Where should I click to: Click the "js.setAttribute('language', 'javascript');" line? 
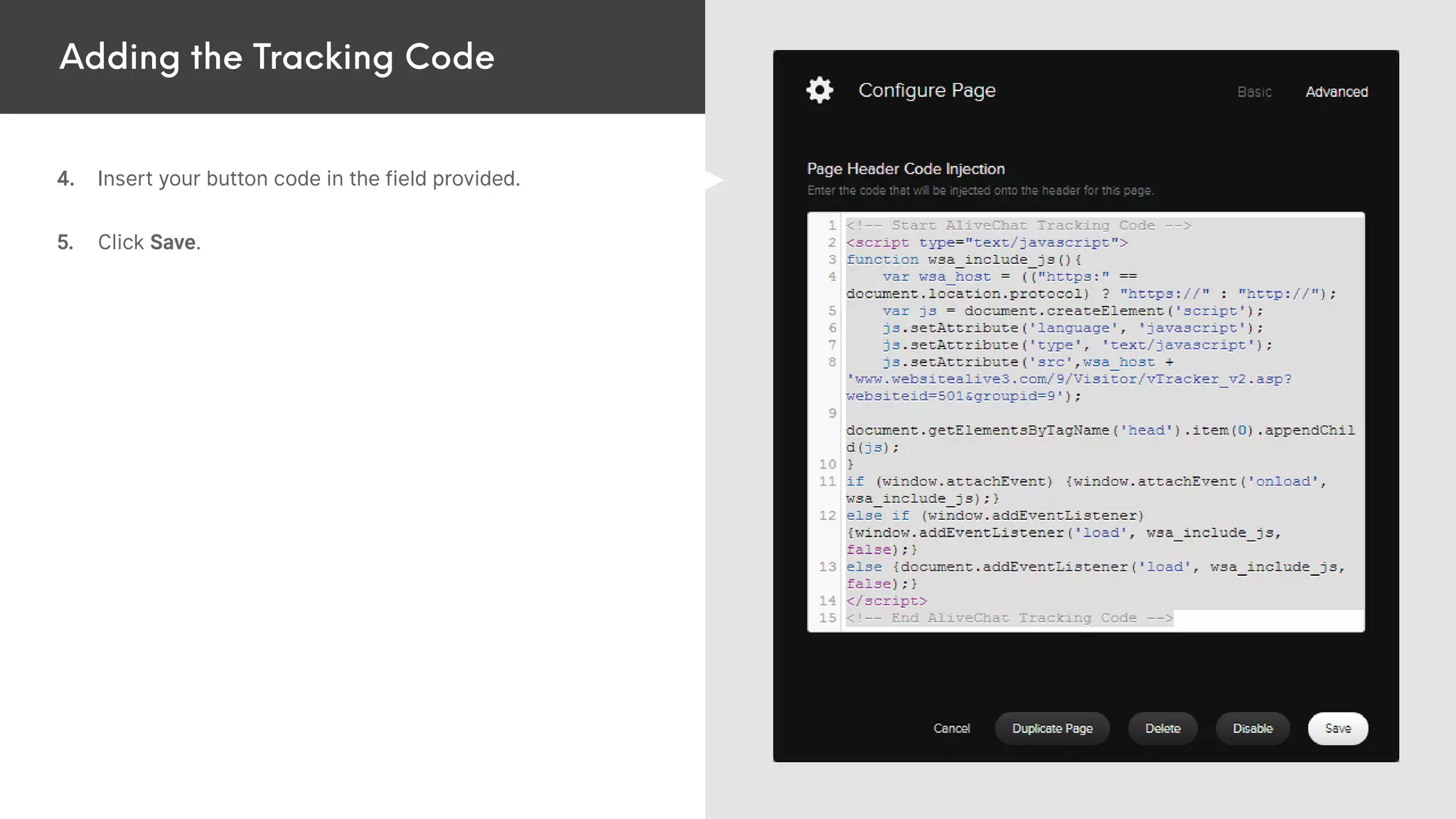tap(1073, 328)
